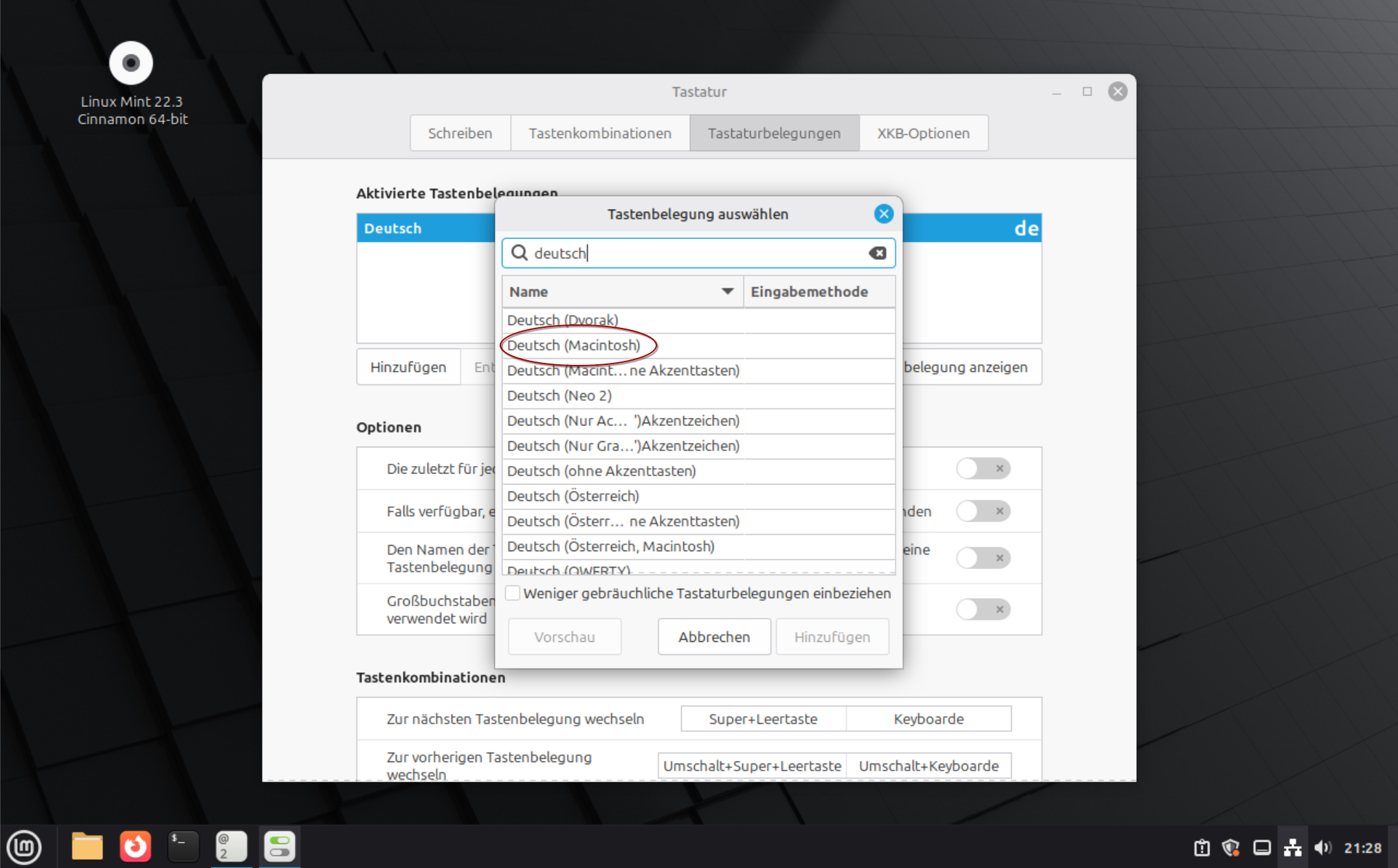Viewport: 1398px width, 868px height.
Task: Click the keyboard layout '@2' taskbar icon
Action: click(x=231, y=846)
